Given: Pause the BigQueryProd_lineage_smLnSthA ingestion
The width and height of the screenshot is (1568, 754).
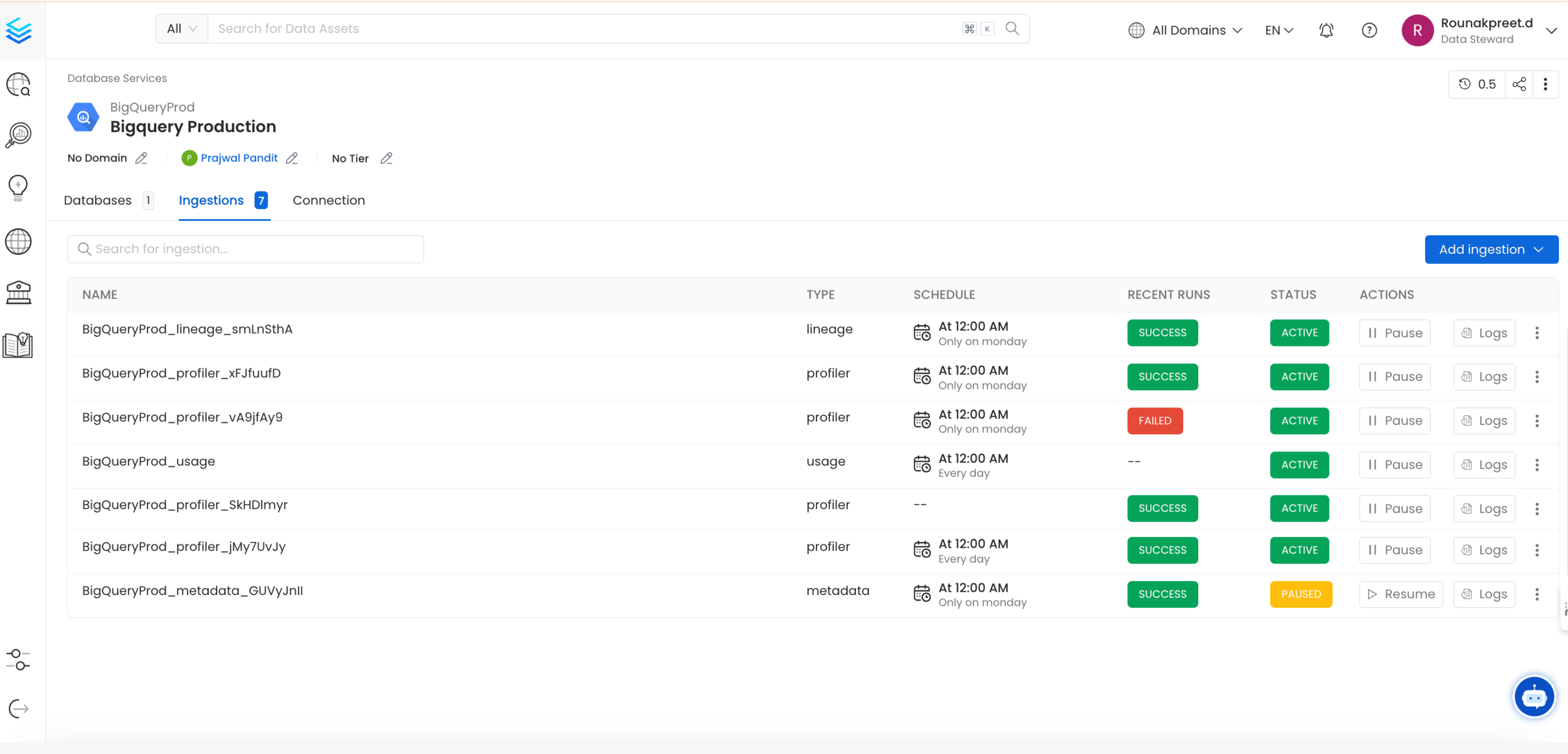Looking at the screenshot, I should [x=1395, y=332].
